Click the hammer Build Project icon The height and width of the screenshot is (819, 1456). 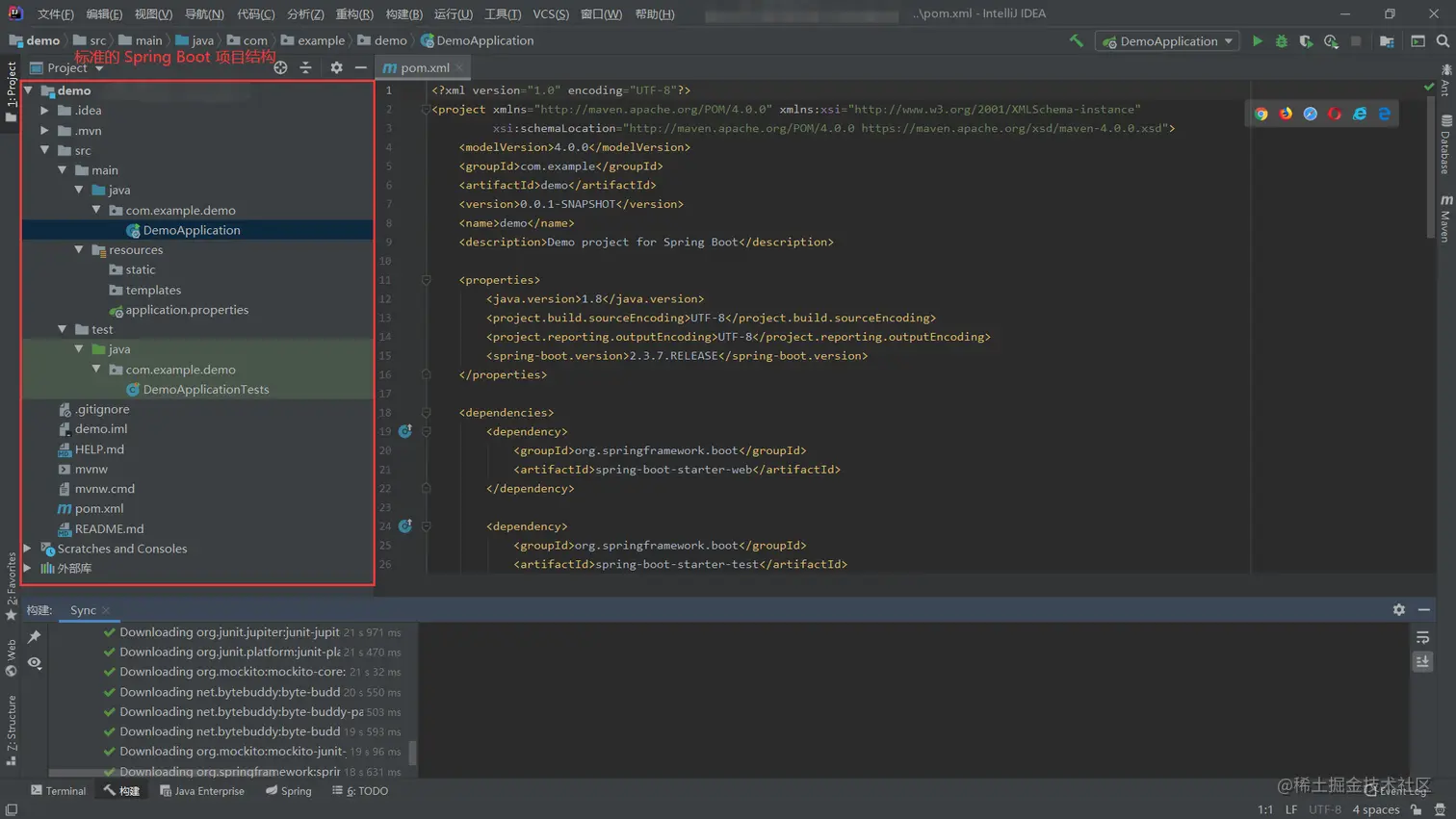click(x=1077, y=41)
